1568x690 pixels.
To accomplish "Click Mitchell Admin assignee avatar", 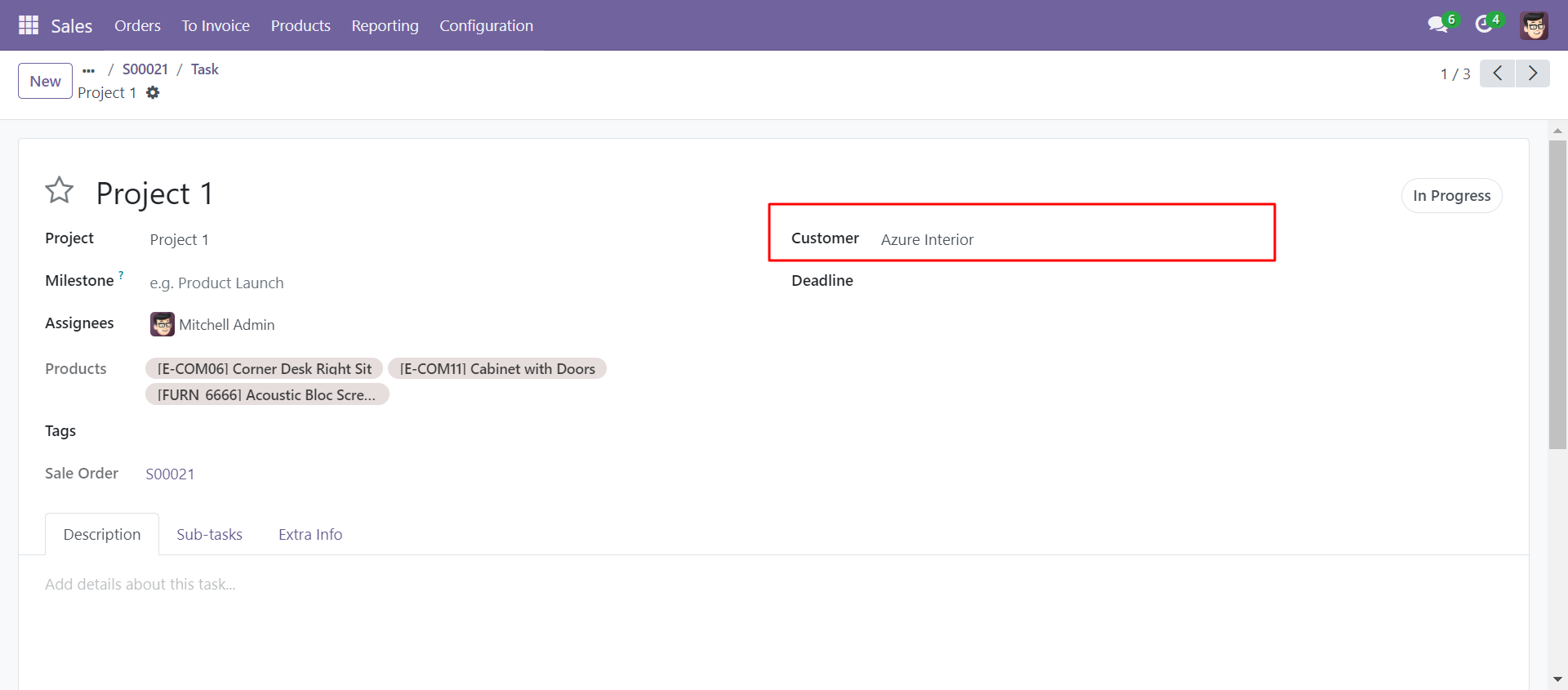I will click(163, 324).
